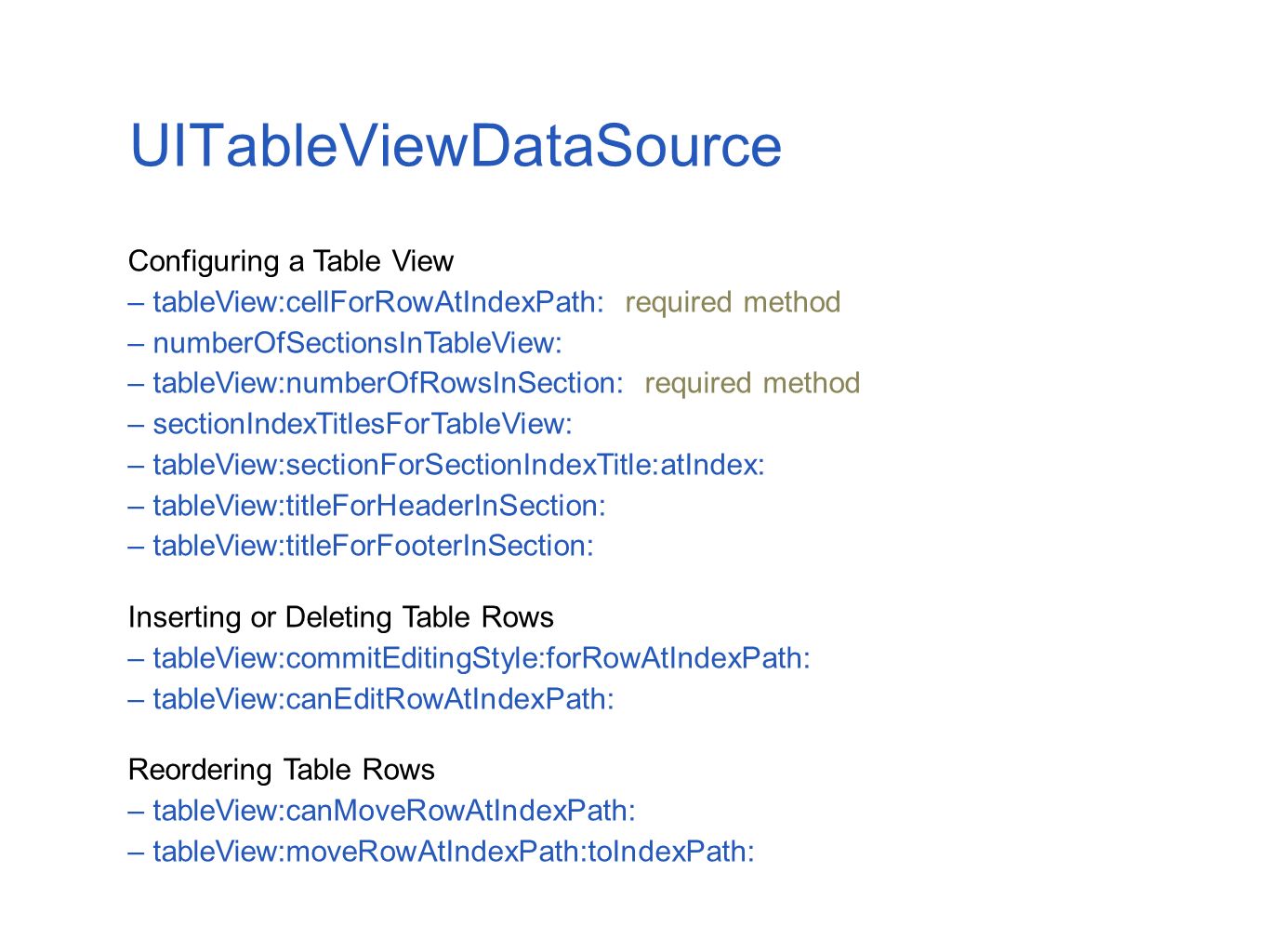Click the Configuring a Table View heading
The image size is (1269, 952).
click(x=291, y=261)
